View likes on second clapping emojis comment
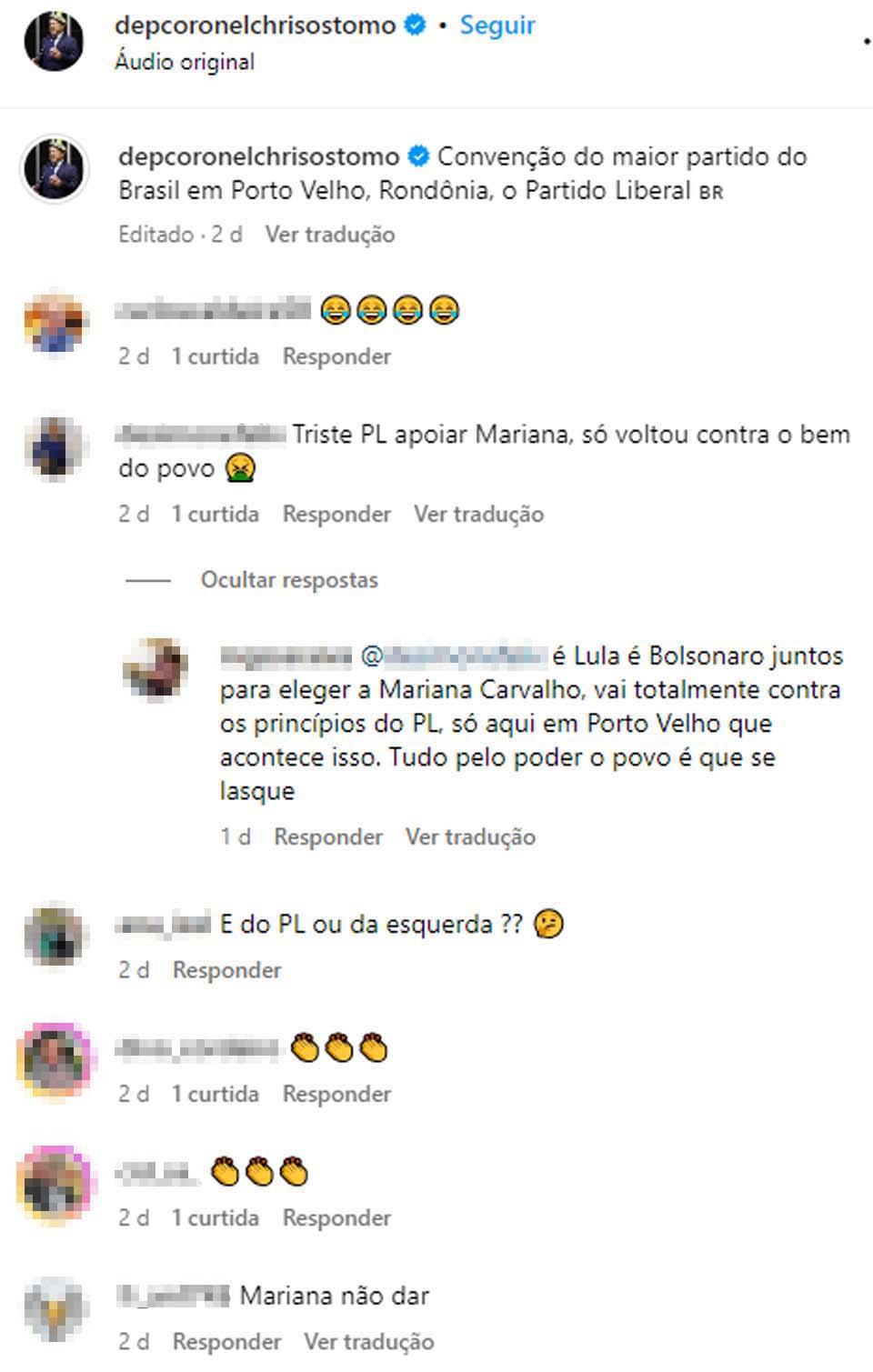873x1372 pixels. click(x=216, y=1218)
